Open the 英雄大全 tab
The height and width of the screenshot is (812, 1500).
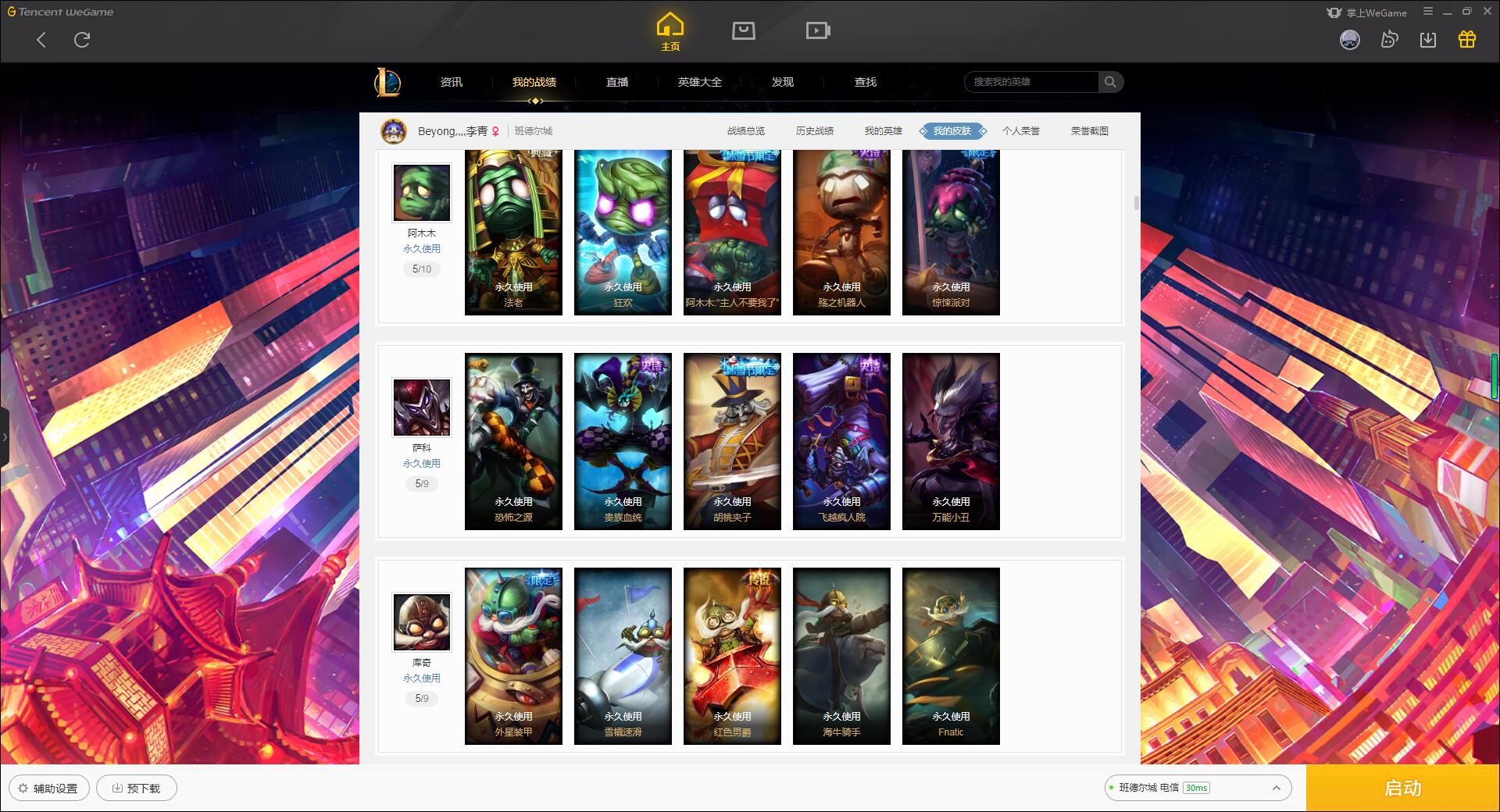pos(700,82)
